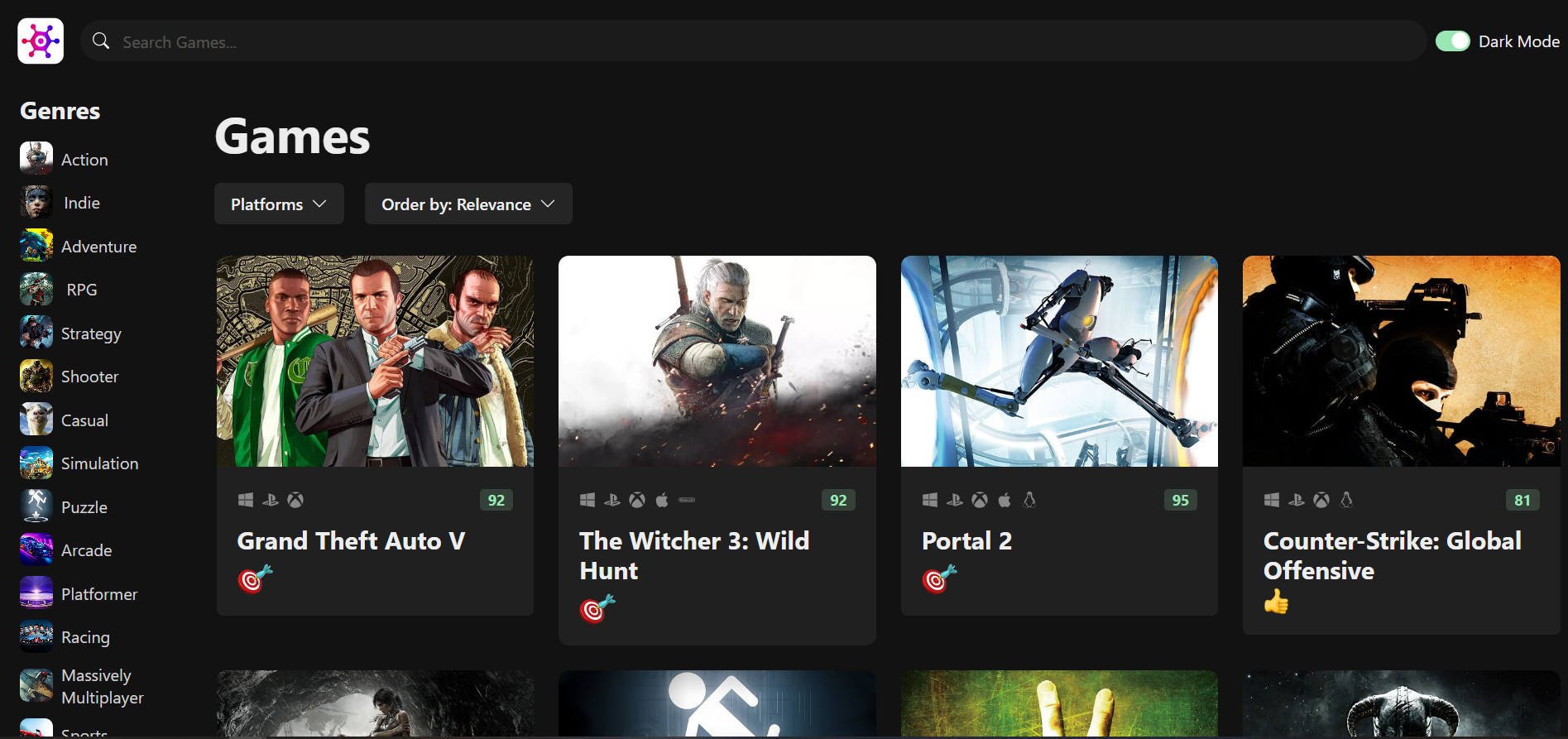Click the Arcade genre thumbnail icon
The height and width of the screenshot is (739, 1568).
(36, 550)
